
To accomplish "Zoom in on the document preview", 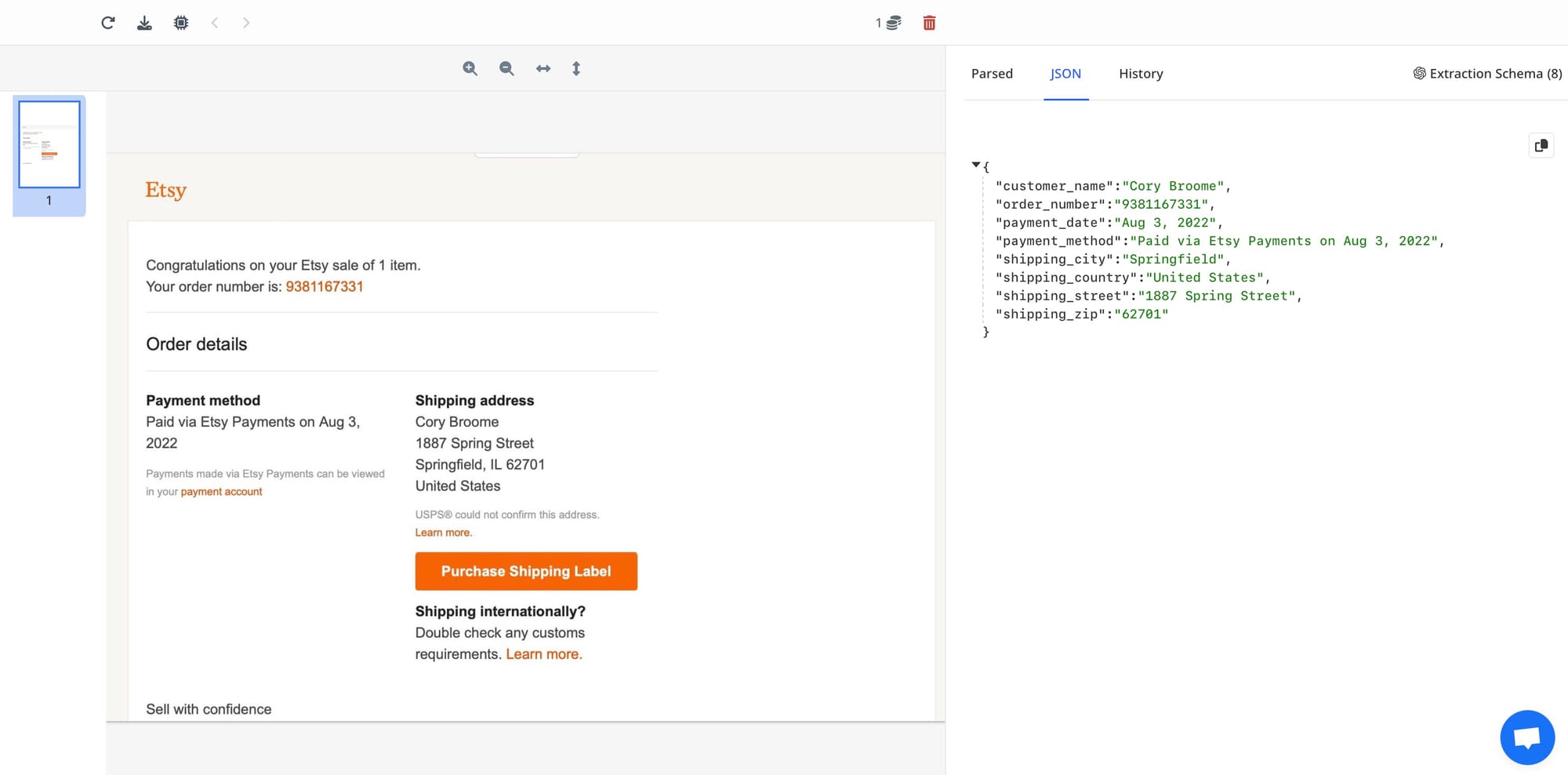I will click(x=470, y=68).
